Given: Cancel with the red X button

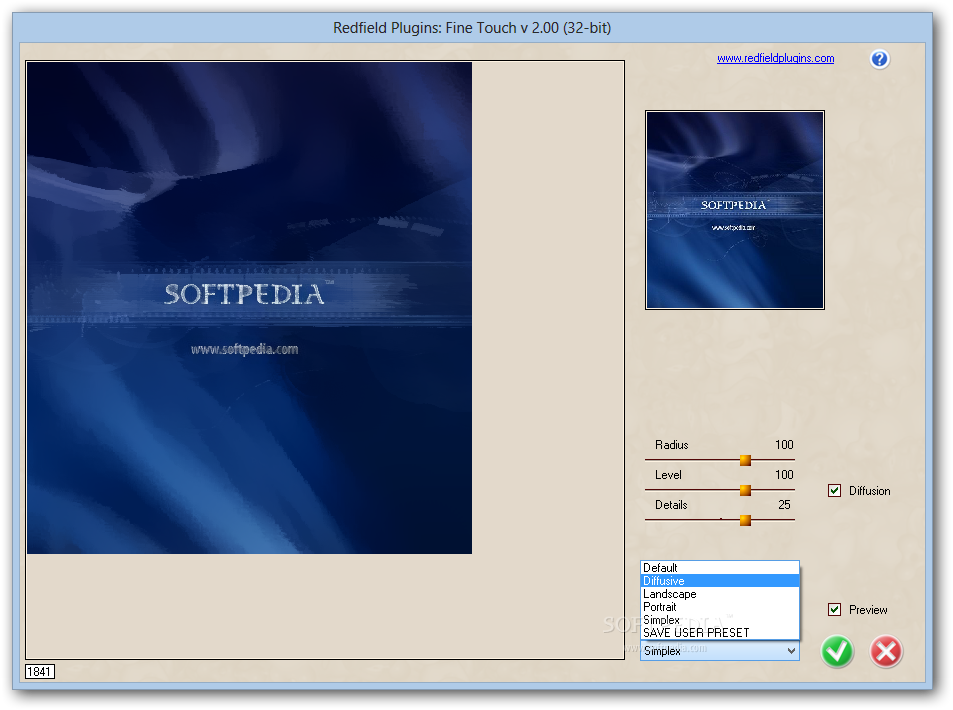Looking at the screenshot, I should 886,652.
